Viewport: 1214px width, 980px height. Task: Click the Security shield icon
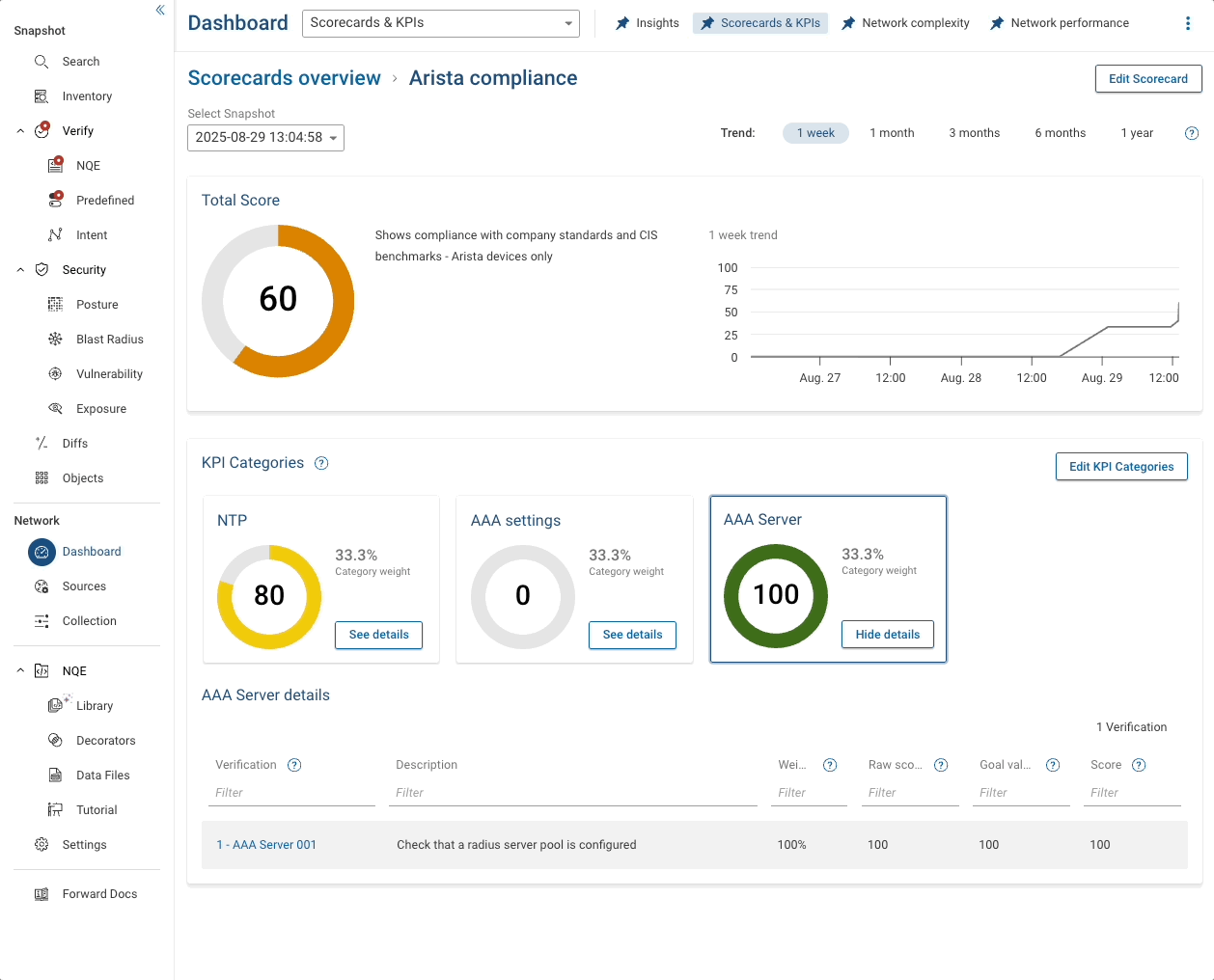click(x=41, y=270)
